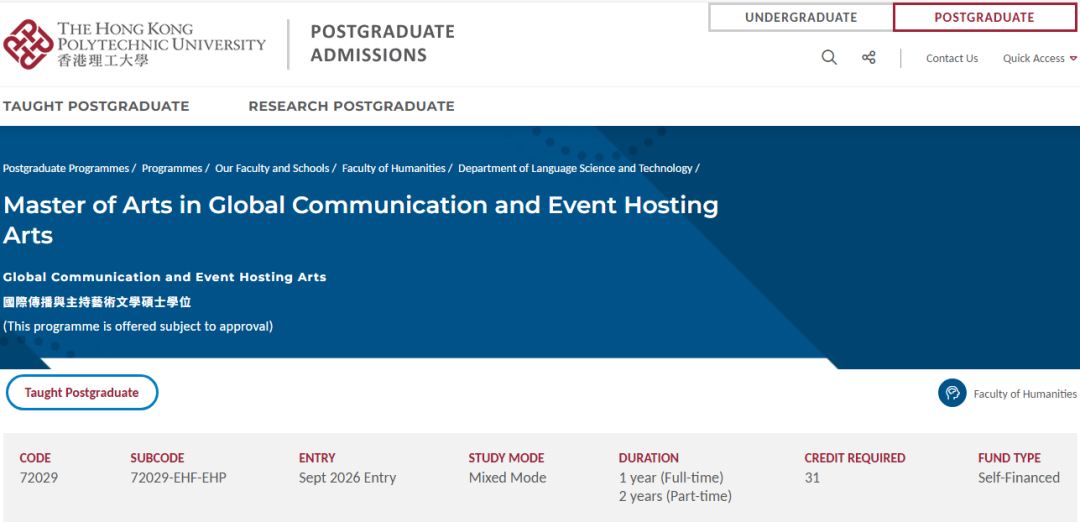Click the search magnifier icon
Image resolution: width=1080 pixels, height=522 pixels.
pos(829,58)
